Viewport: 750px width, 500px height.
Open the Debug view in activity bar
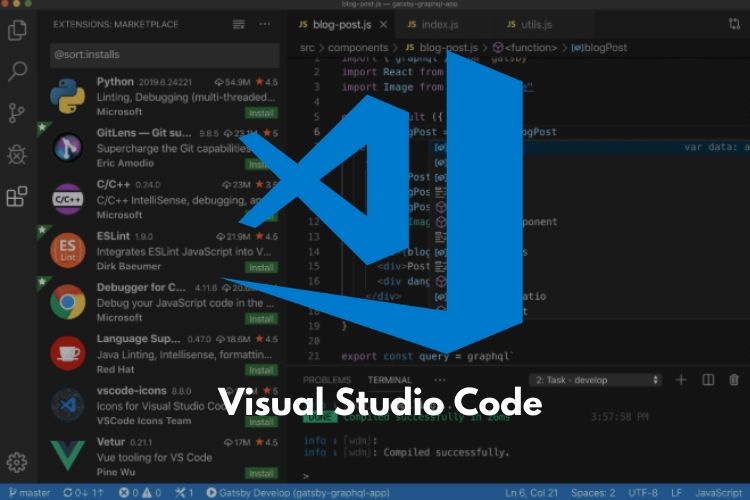click(x=17, y=155)
